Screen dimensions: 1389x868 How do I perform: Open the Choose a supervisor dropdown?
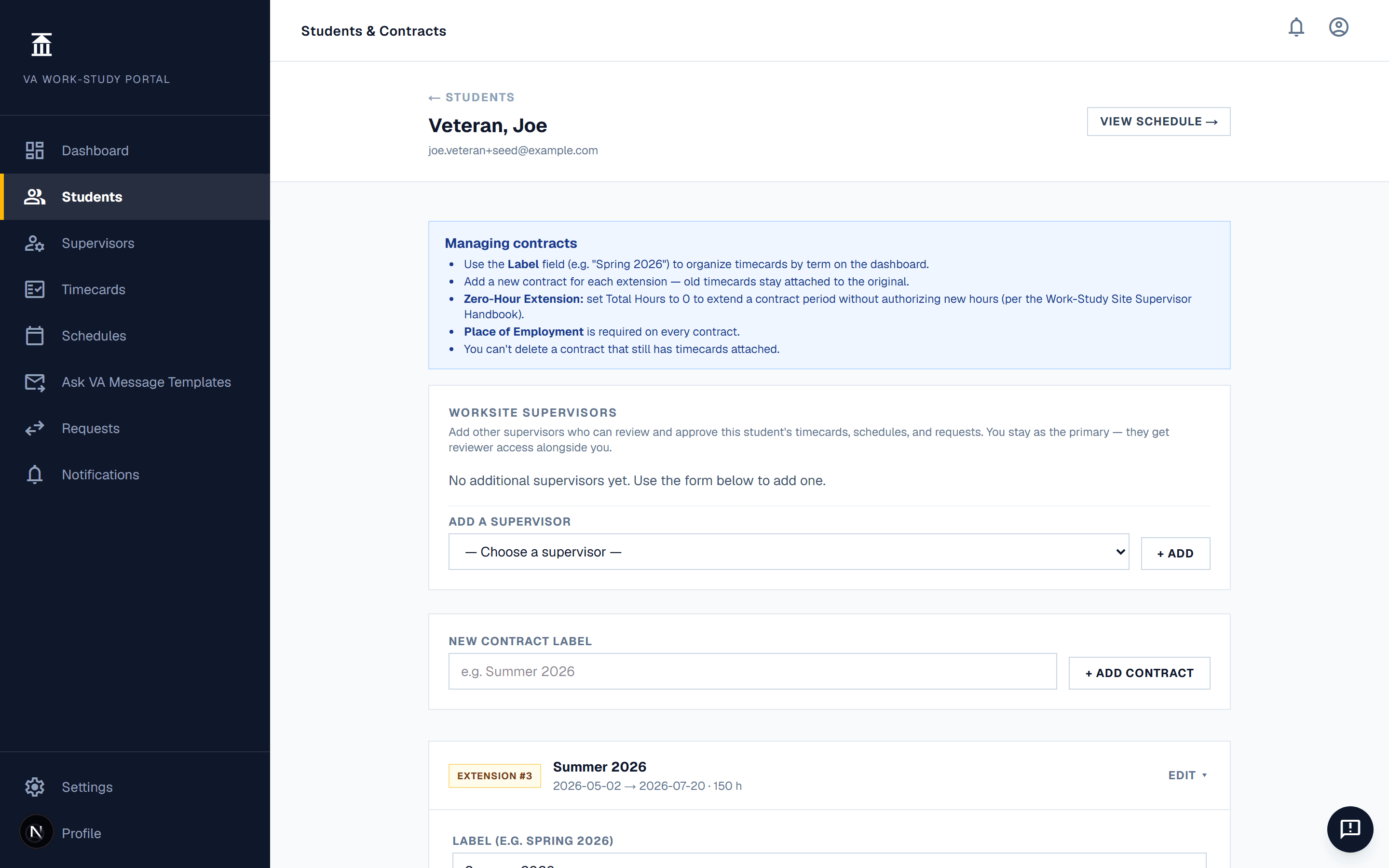[x=789, y=552]
